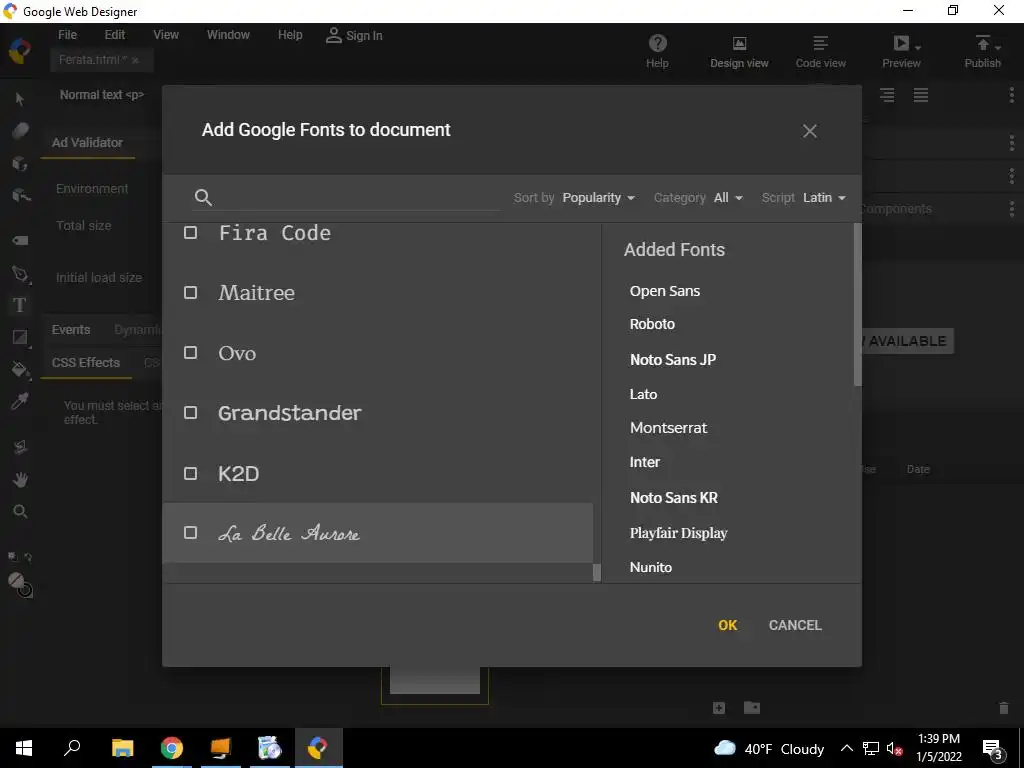
Task: Select the Pen tool in toolbar
Action: [x=20, y=274]
